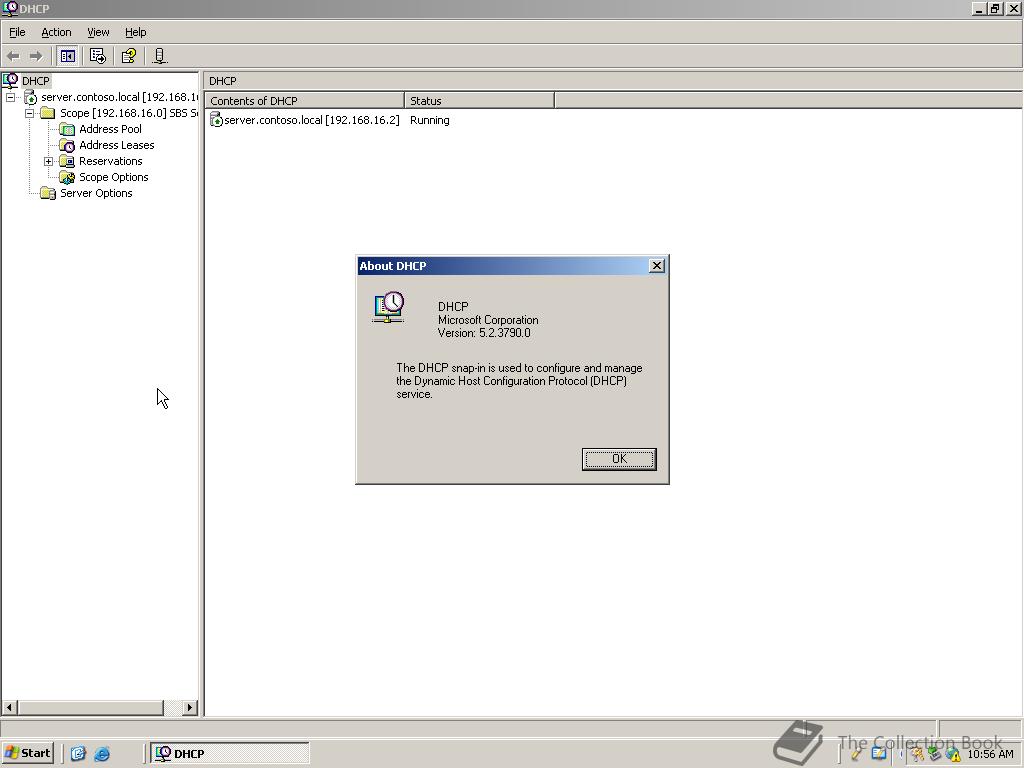The height and width of the screenshot is (768, 1024).
Task: Click the Scope Options folder icon
Action: point(67,177)
